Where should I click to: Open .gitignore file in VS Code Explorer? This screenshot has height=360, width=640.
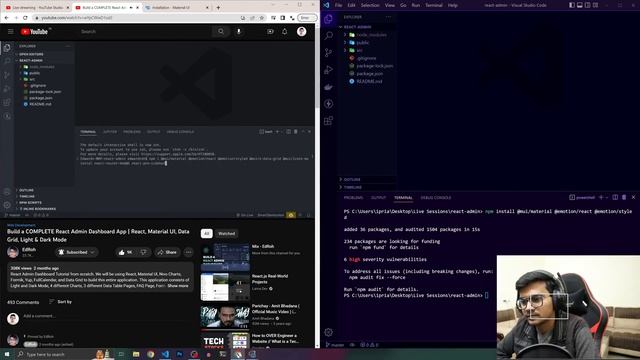tap(367, 58)
